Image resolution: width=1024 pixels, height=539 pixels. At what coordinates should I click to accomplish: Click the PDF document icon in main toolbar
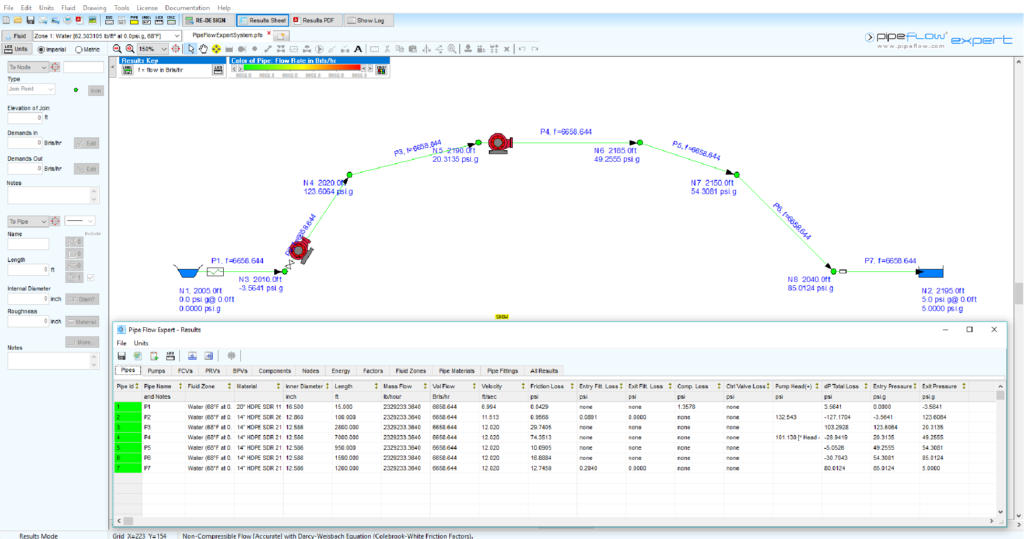[x=80, y=20]
